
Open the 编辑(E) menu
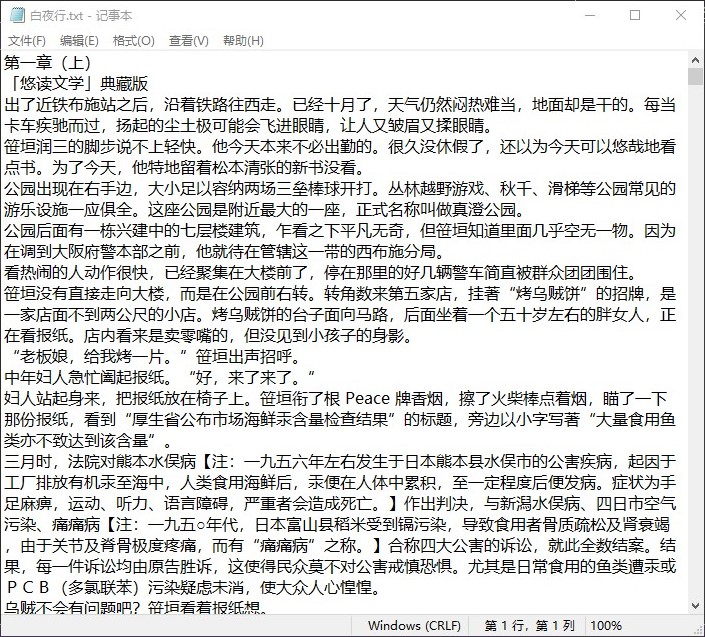(x=79, y=41)
